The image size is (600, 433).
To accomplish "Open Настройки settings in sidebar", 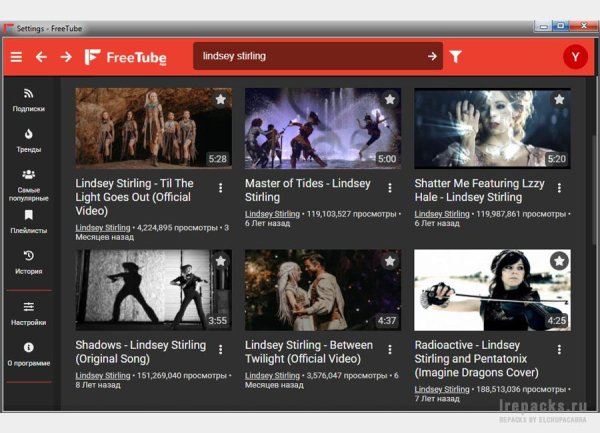I will [29, 314].
